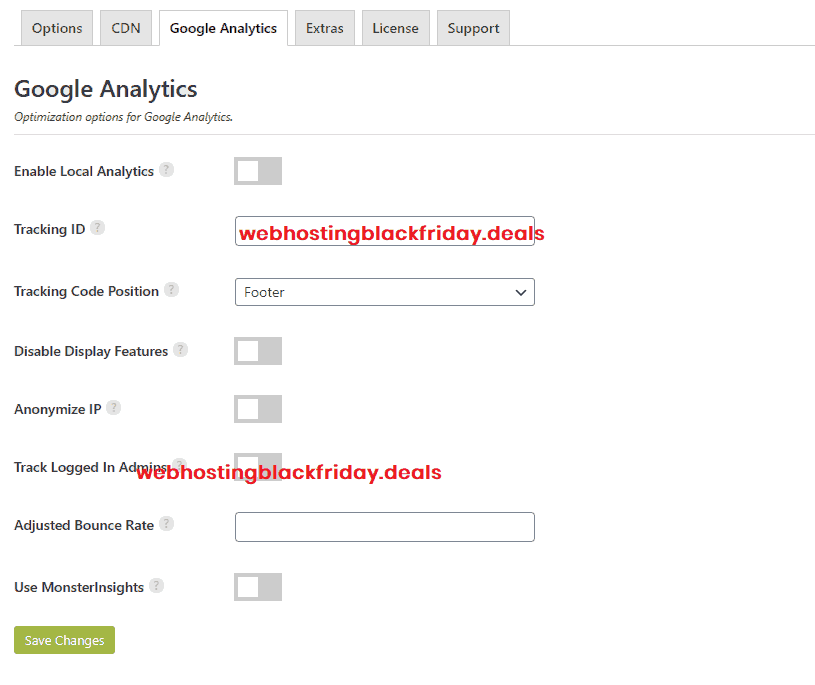The image size is (815, 685).
Task: Open help icon for Adjusted Bounce Rate
Action: pyautogui.click(x=166, y=523)
